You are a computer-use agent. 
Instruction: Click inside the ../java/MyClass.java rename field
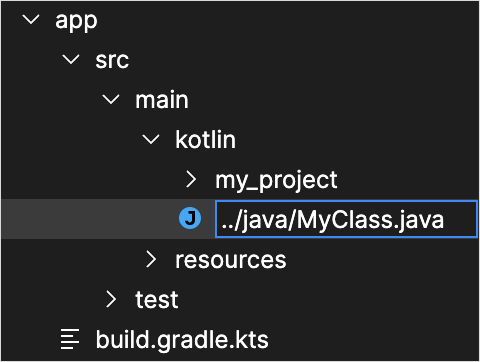(346, 219)
